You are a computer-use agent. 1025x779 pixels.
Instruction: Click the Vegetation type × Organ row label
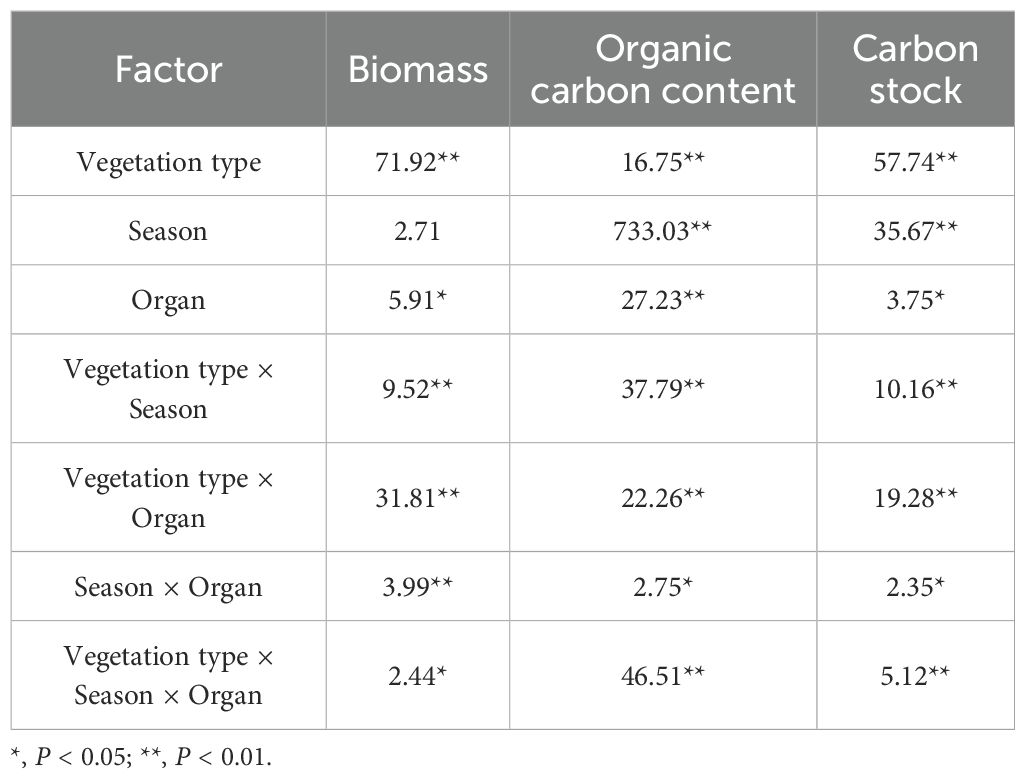168,498
